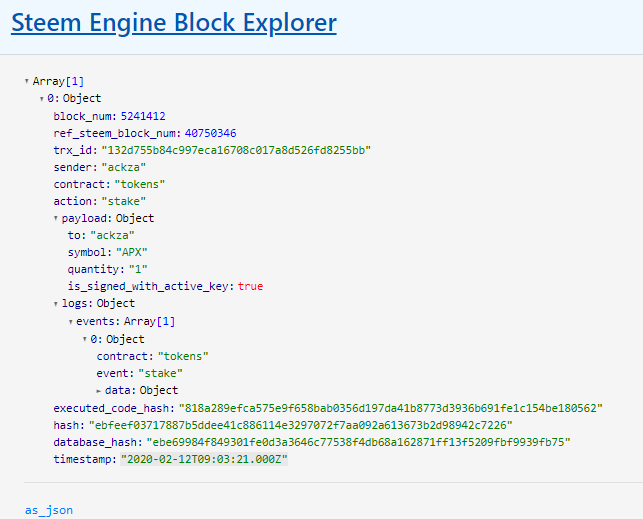Image resolution: width=643 pixels, height=519 pixels.
Task: Collapse the first 0: Object node under Array[1]
Action: pyautogui.click(x=41, y=98)
